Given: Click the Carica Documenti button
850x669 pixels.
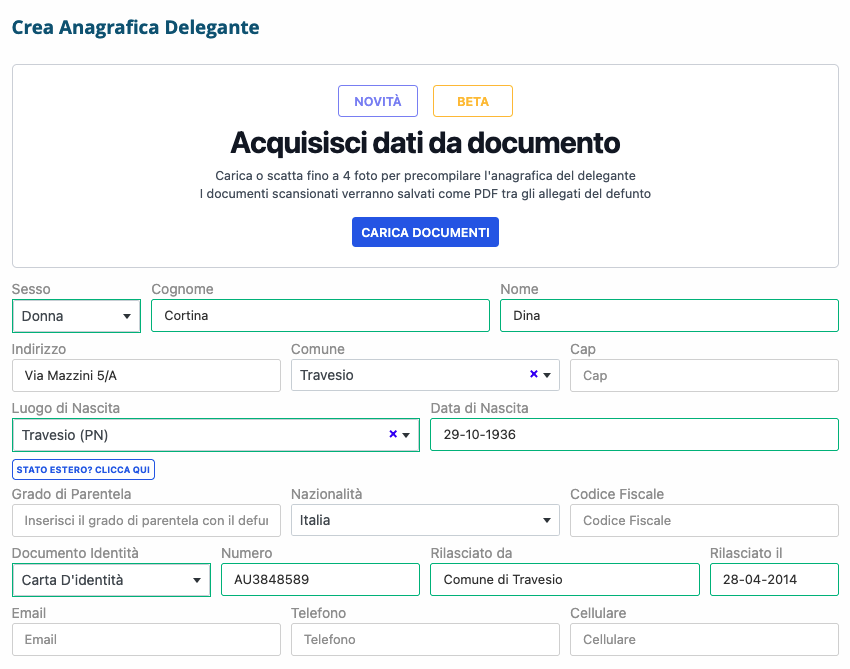Looking at the screenshot, I should pyautogui.click(x=425, y=232).
